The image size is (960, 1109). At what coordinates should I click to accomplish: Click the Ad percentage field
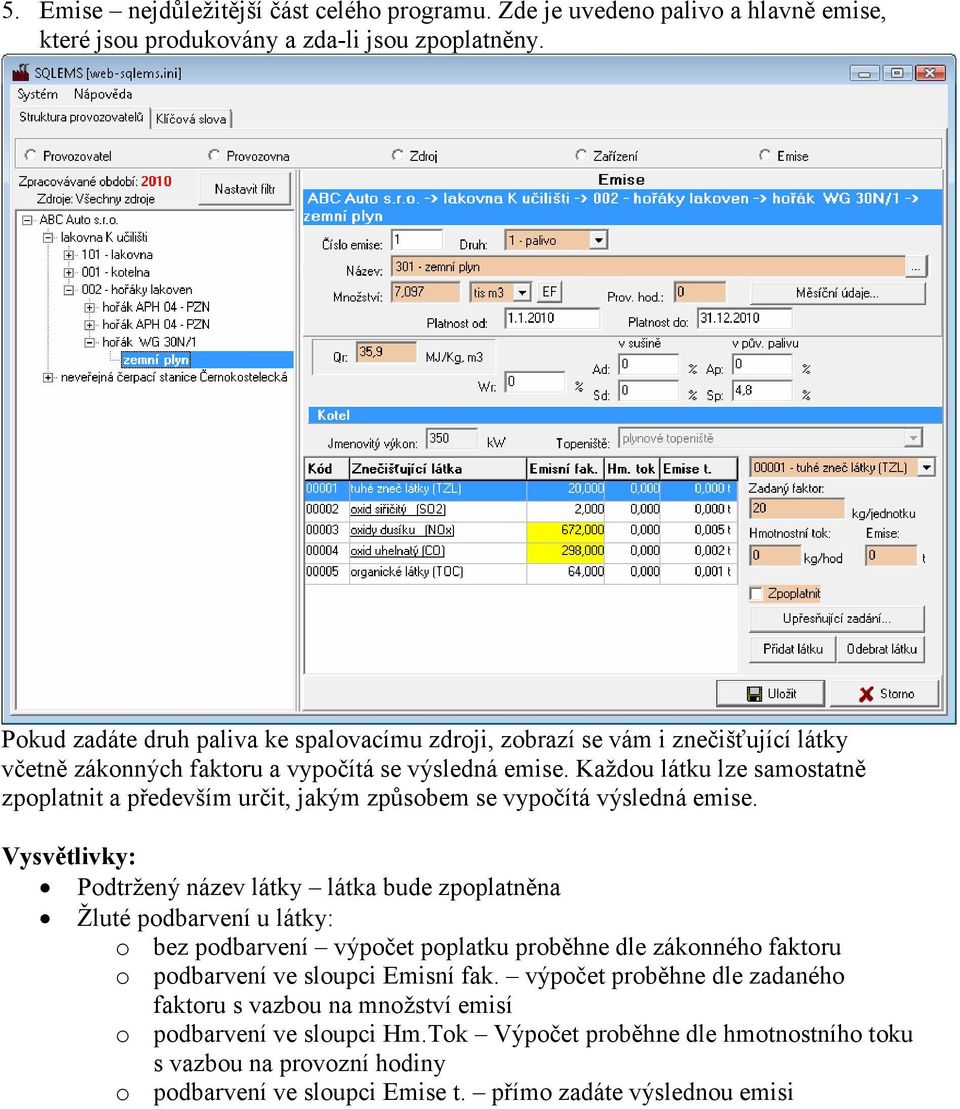point(649,364)
